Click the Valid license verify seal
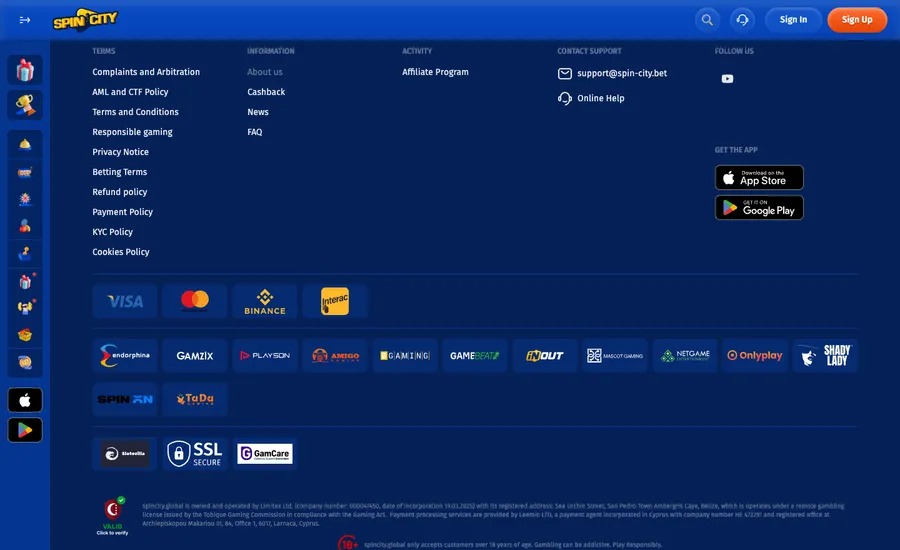This screenshot has width=900, height=550. [x=112, y=516]
